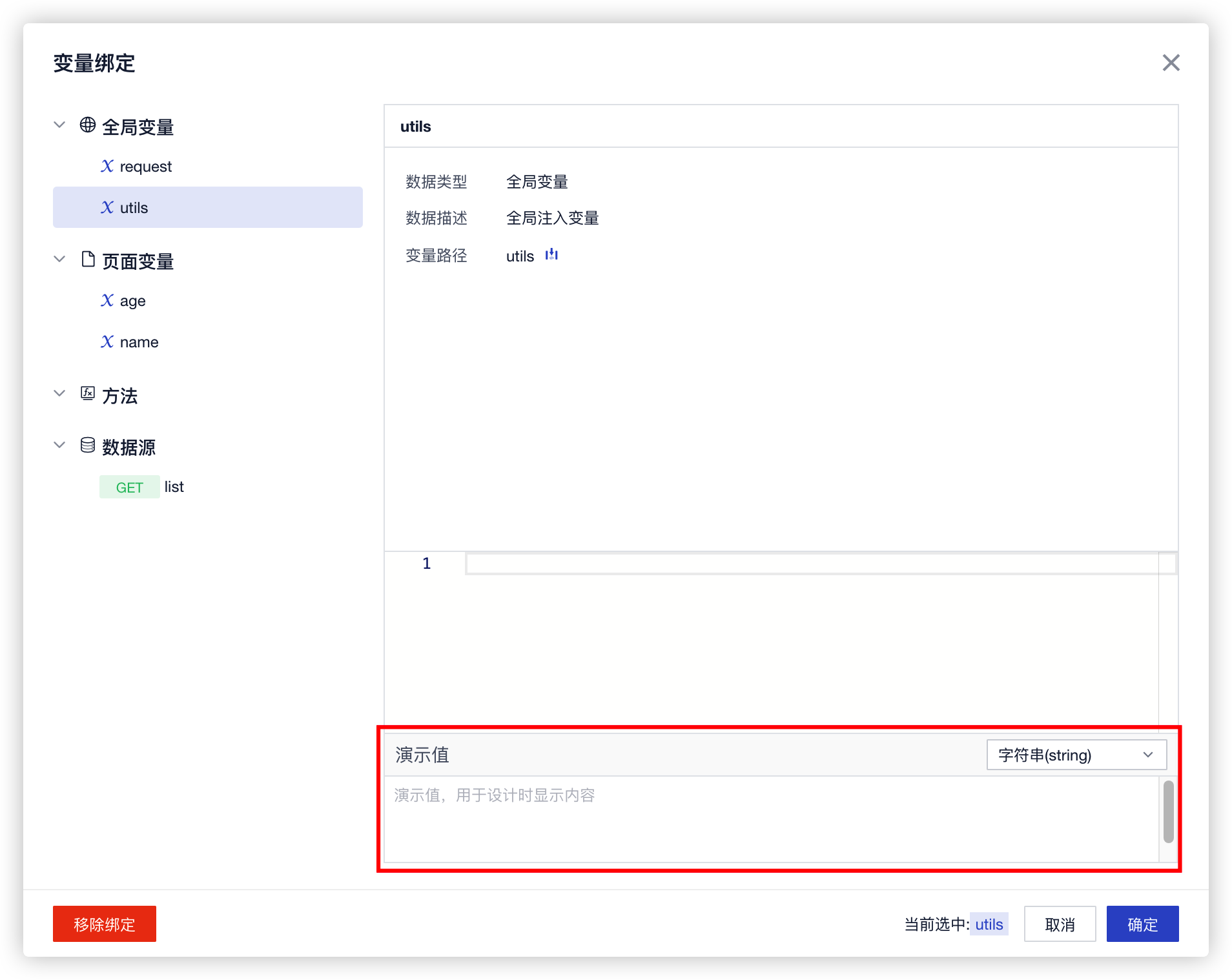Click the function icon beside 方法
This screenshot has width=1232, height=980.
(88, 394)
